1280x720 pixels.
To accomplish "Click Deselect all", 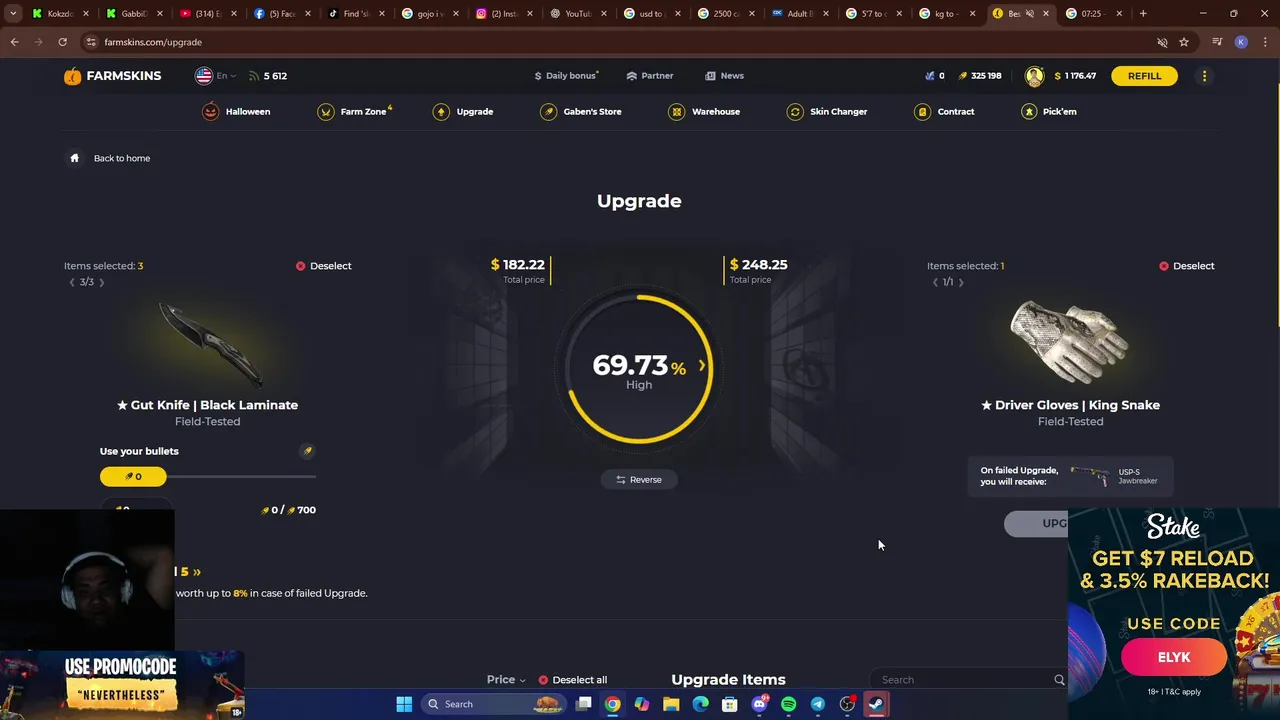I will coord(572,680).
